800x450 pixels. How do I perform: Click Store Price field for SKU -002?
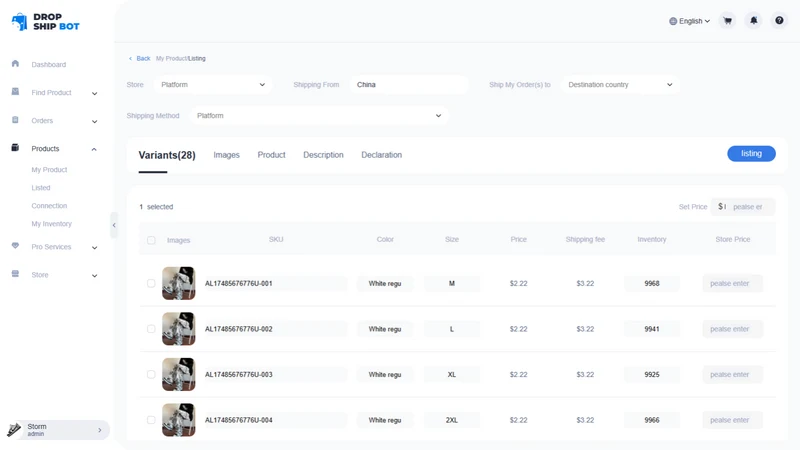click(733, 329)
